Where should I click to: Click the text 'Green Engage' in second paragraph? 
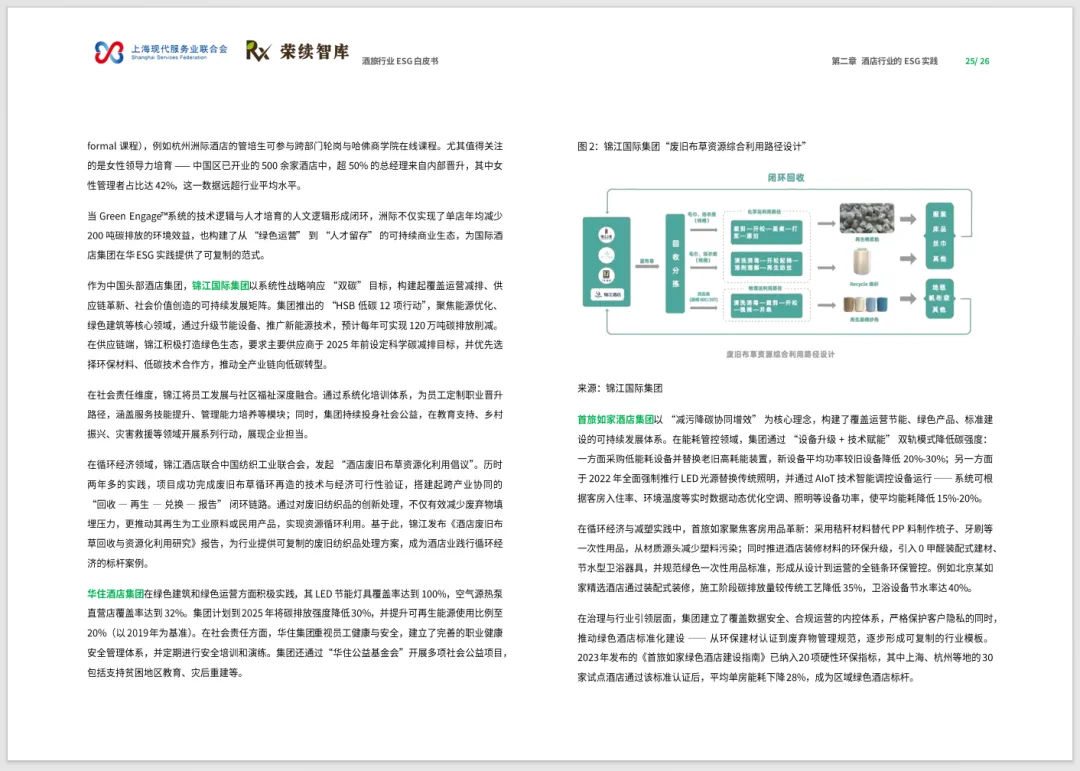(130, 216)
